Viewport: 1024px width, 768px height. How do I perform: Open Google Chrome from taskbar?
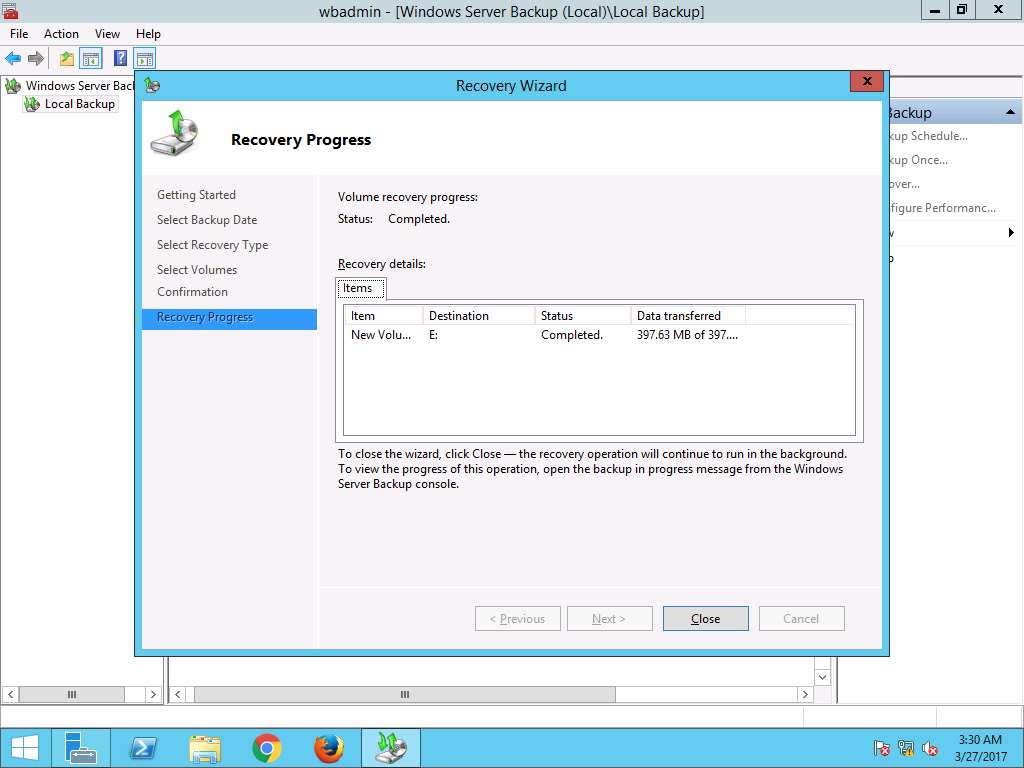pyautogui.click(x=266, y=748)
